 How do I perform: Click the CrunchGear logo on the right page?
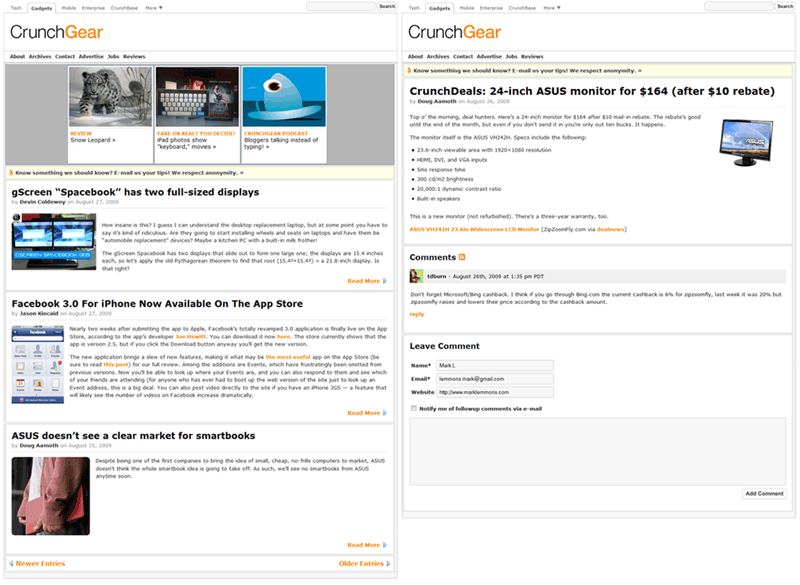455,32
